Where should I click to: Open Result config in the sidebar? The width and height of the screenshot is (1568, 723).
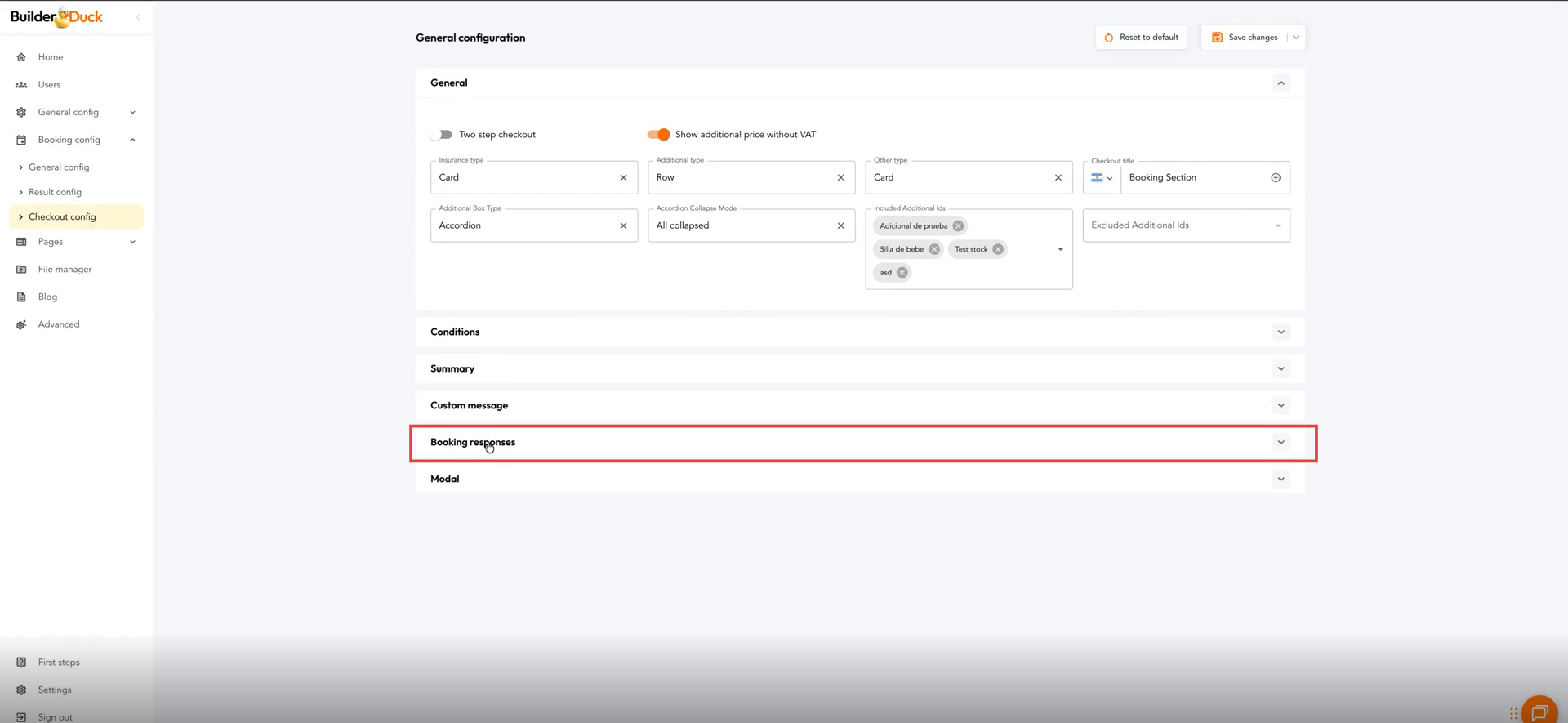[x=55, y=192]
